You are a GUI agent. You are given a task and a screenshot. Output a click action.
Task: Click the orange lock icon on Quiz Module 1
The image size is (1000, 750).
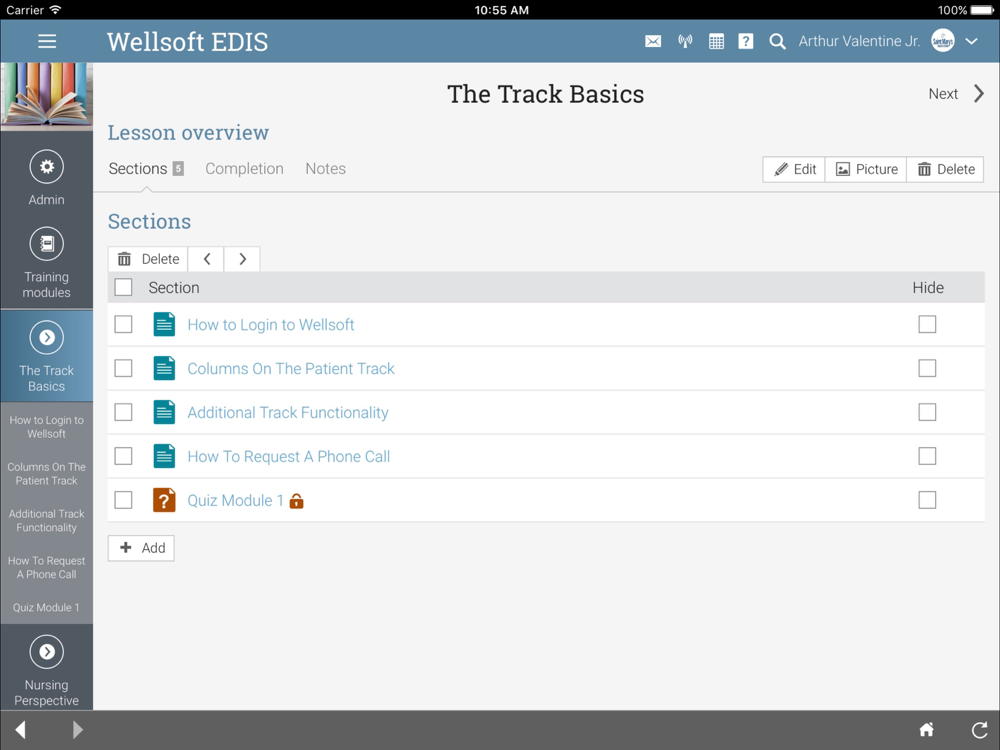[297, 501]
